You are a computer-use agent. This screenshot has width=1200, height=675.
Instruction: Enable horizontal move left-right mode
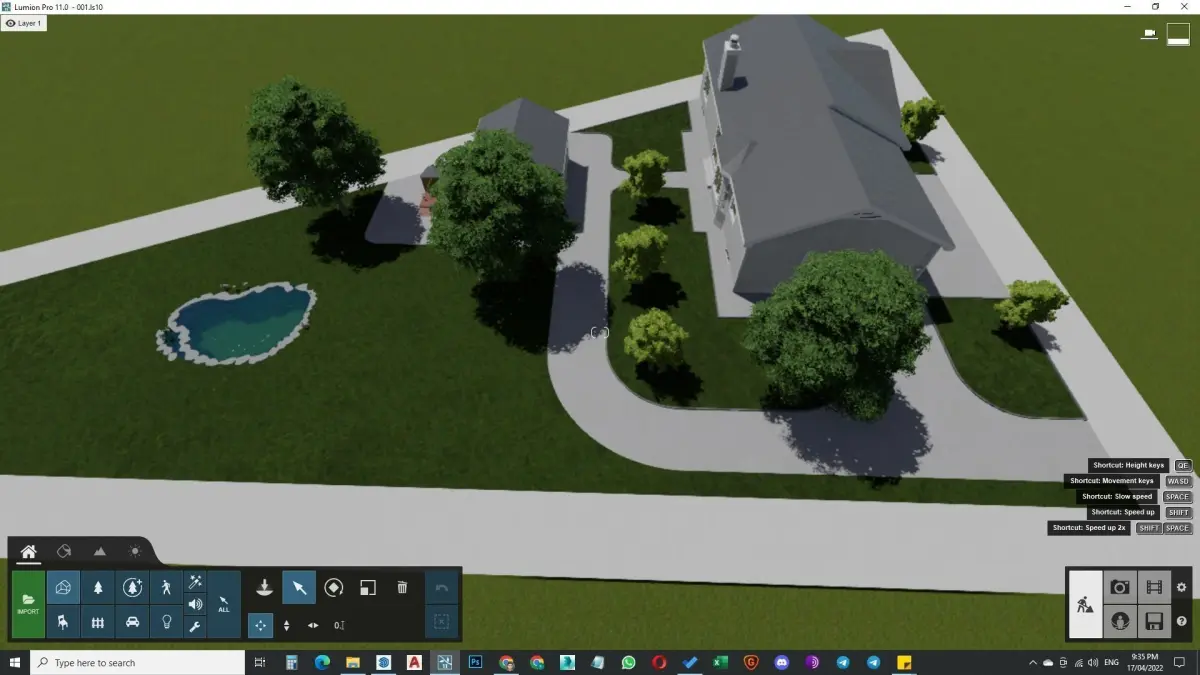(x=313, y=625)
